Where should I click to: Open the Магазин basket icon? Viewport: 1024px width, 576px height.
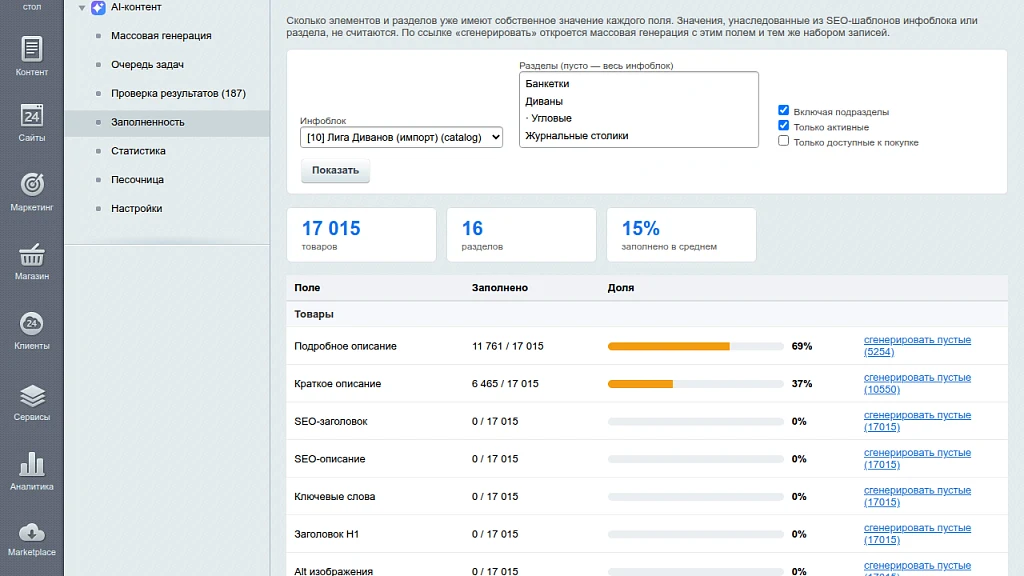tap(31, 254)
